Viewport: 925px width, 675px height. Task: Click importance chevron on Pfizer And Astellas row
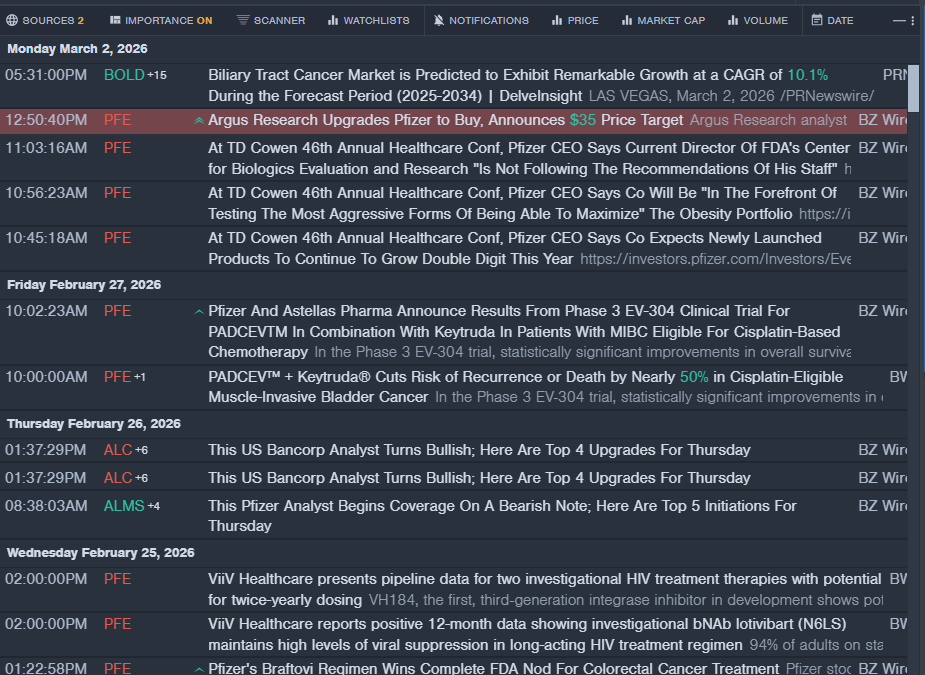tap(199, 312)
